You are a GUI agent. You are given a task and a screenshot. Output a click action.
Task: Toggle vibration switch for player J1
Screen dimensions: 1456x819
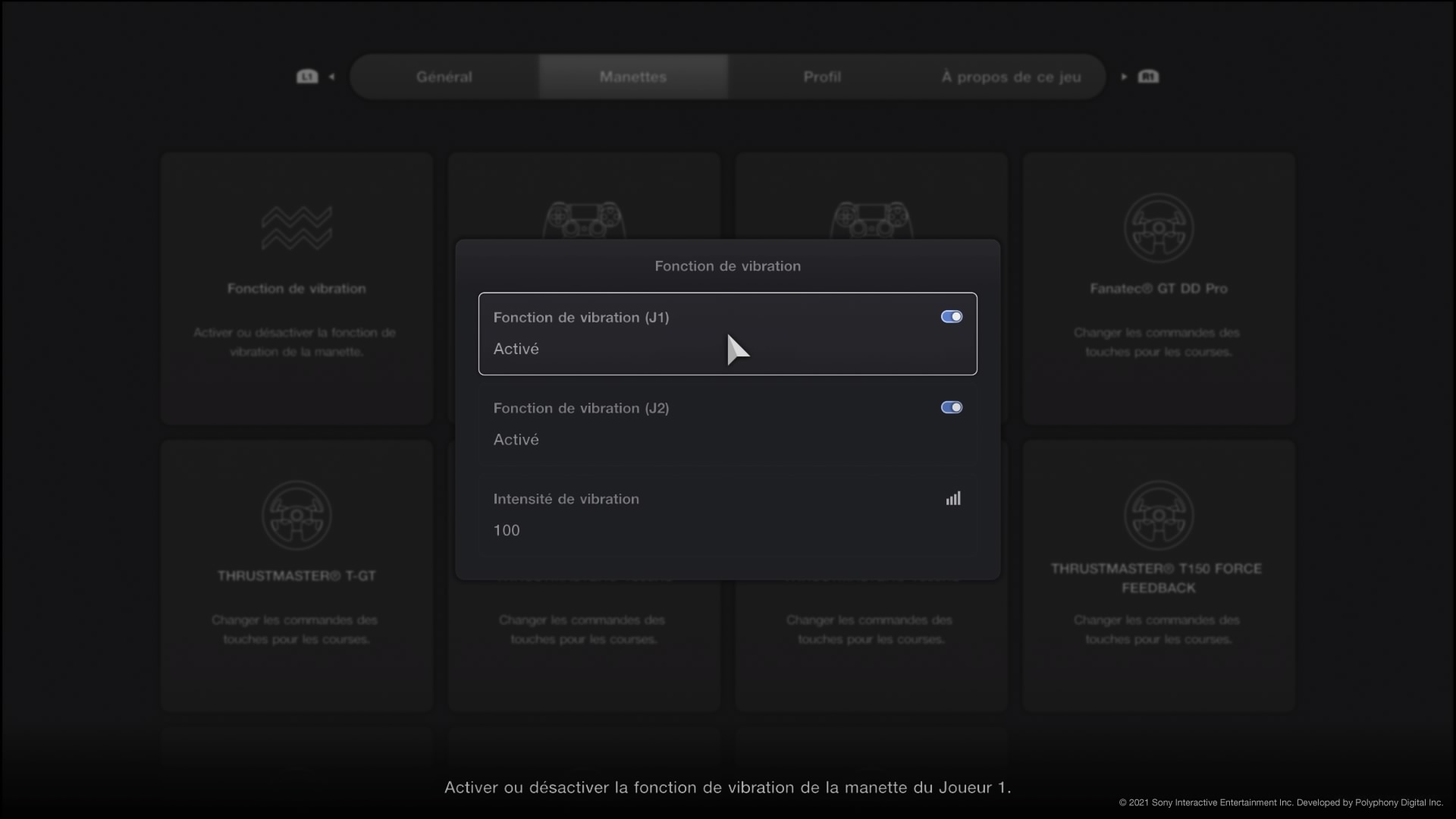951,317
